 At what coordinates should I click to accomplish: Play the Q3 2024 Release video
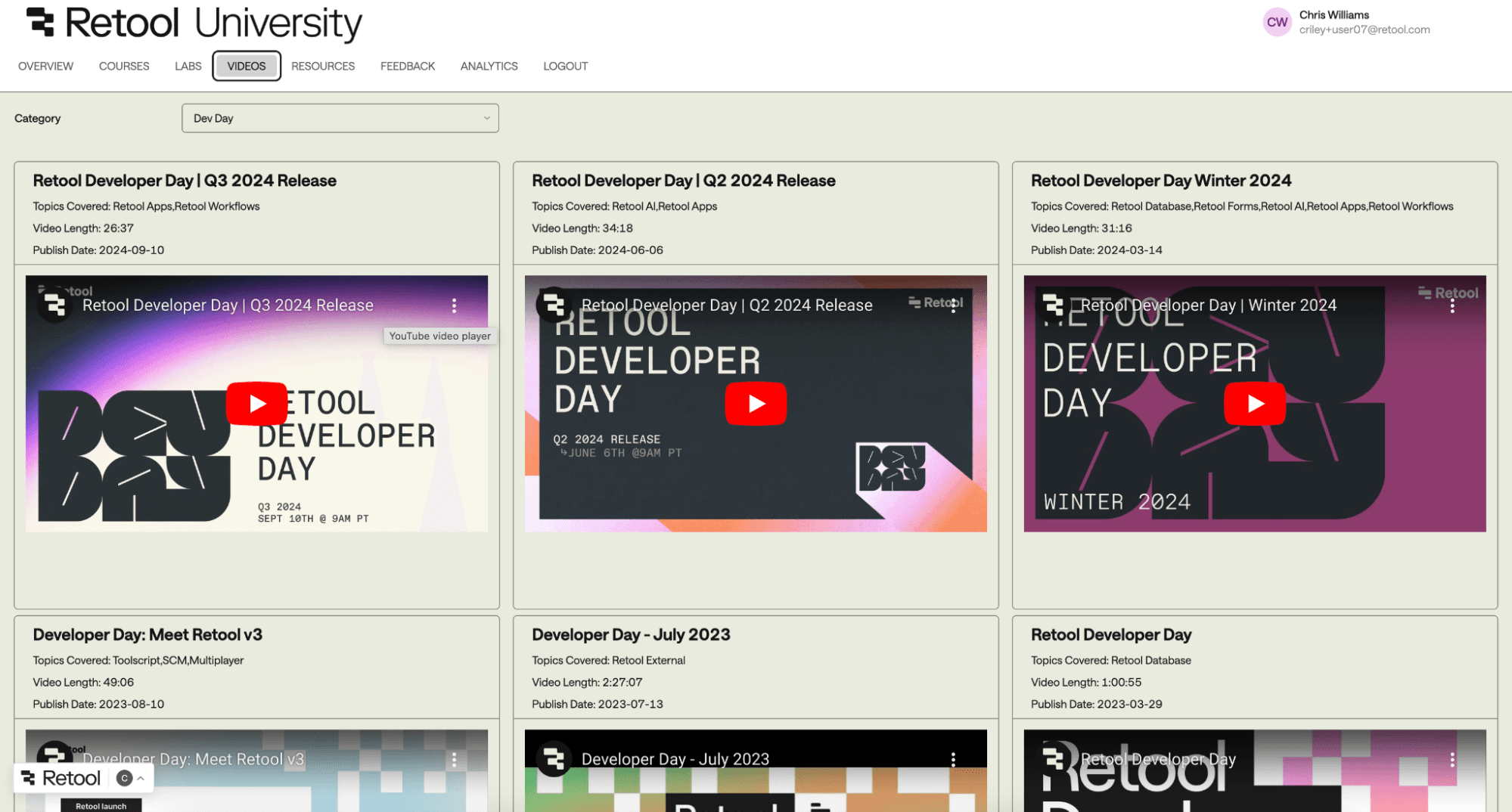pos(256,402)
